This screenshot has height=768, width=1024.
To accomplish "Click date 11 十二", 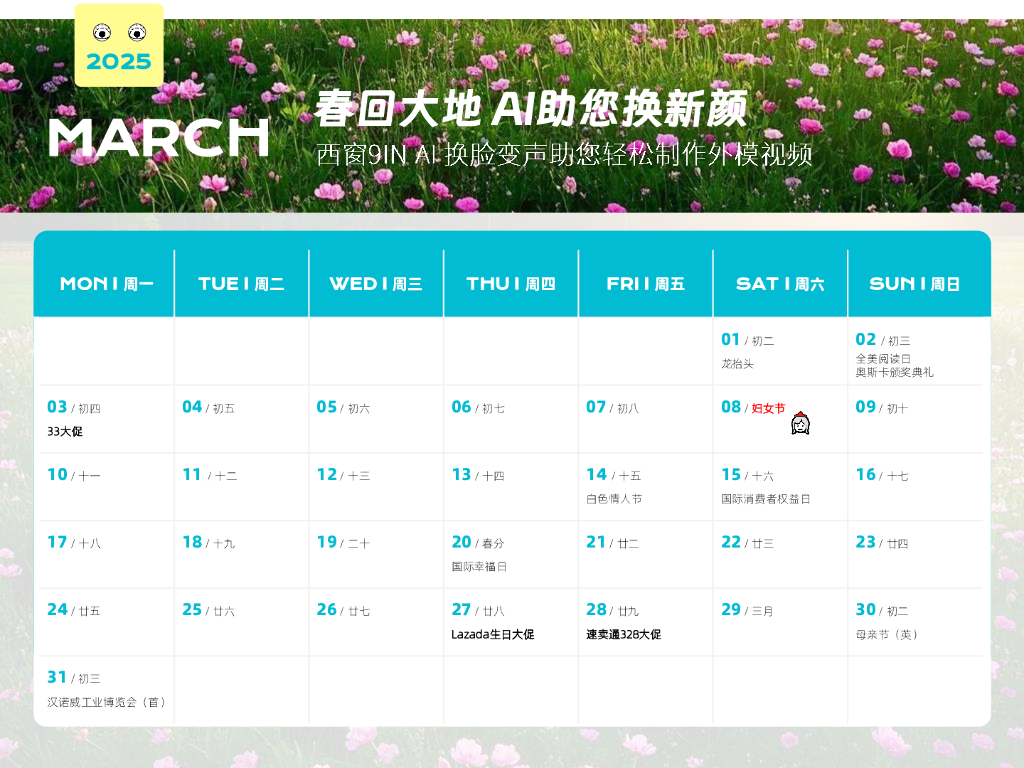I will pyautogui.click(x=210, y=475).
